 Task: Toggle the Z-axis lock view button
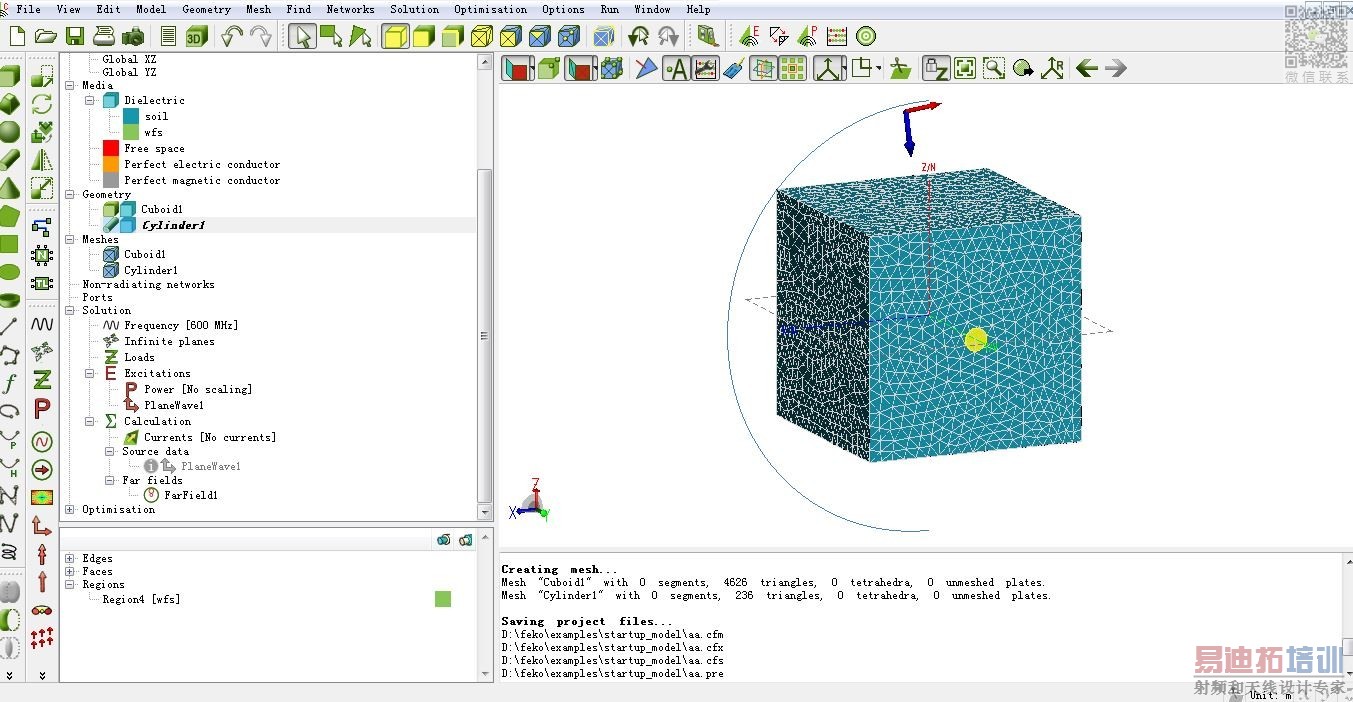(x=936, y=68)
